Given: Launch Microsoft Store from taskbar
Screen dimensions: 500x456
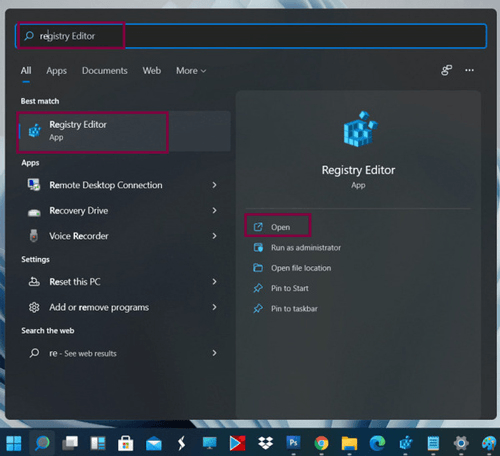Looking at the screenshot, I should (126, 443).
